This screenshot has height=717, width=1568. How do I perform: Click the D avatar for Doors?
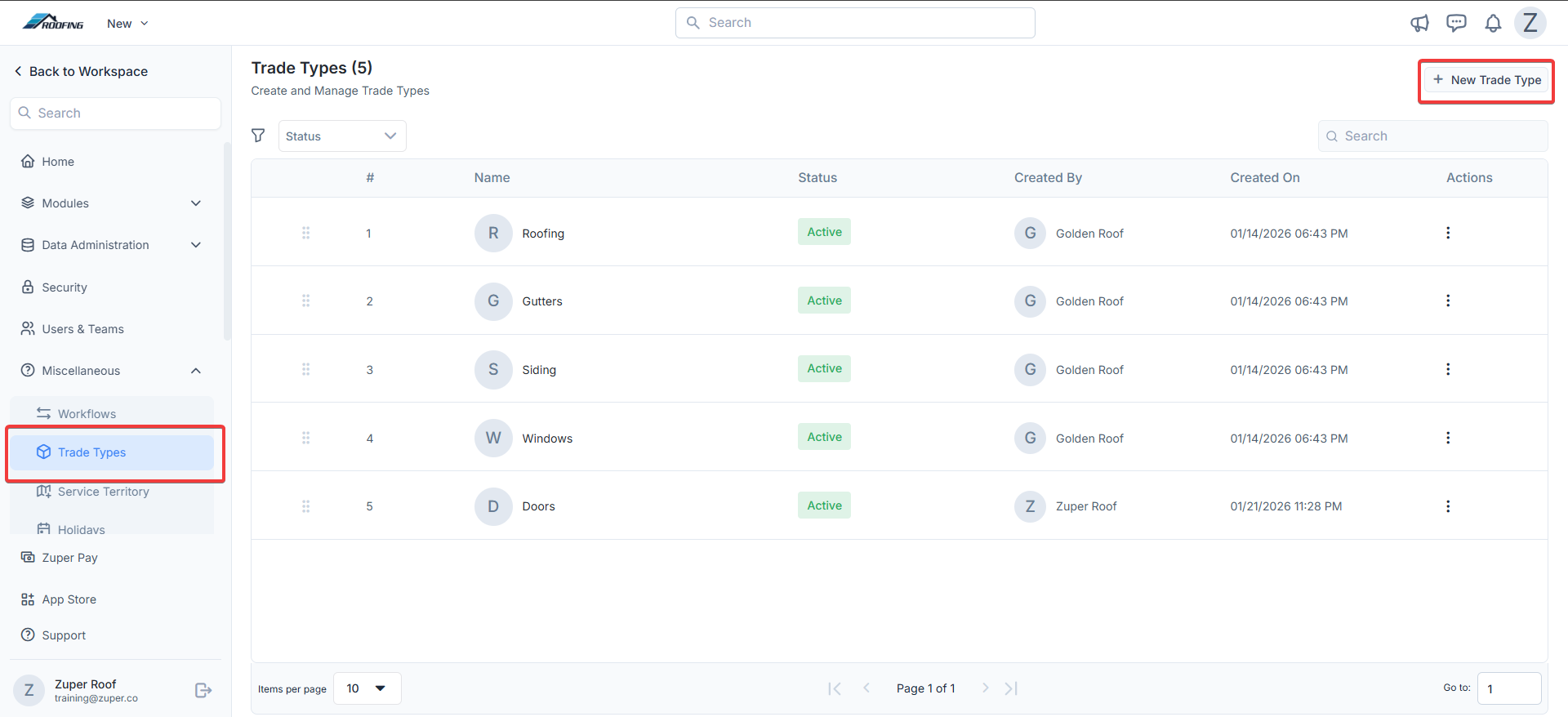click(x=493, y=506)
